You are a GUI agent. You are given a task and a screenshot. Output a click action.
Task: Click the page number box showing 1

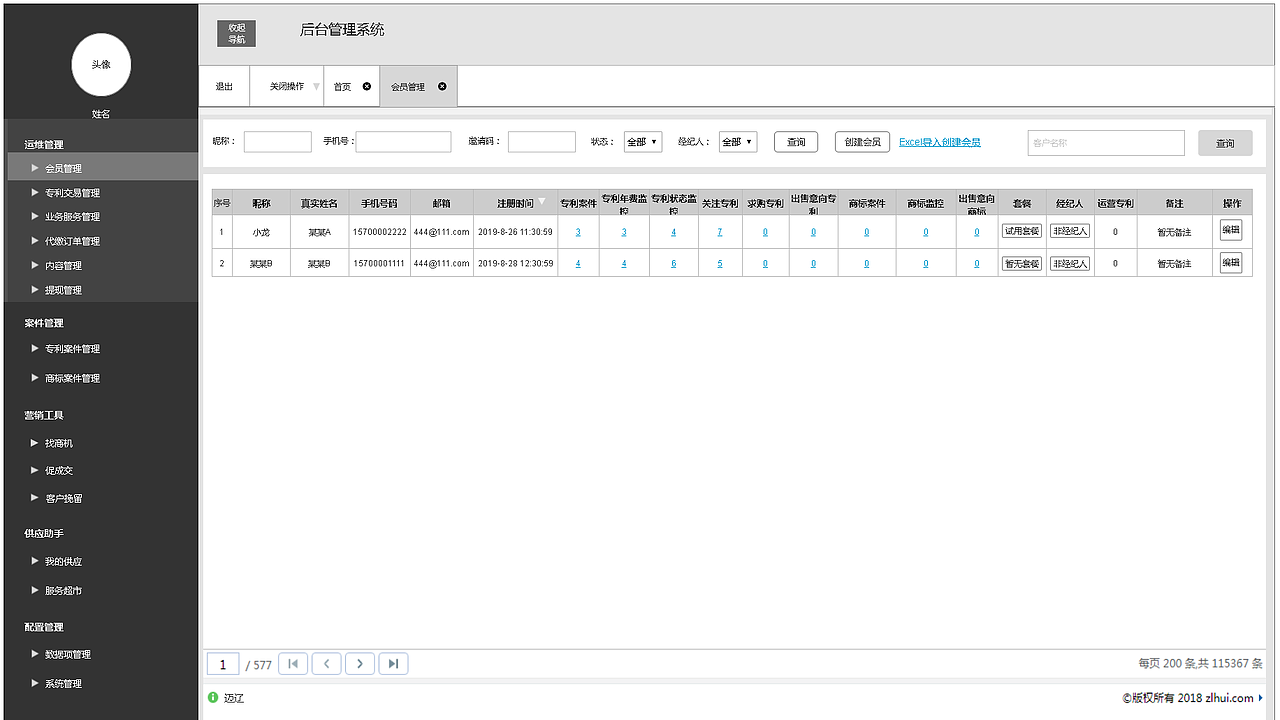[223, 664]
